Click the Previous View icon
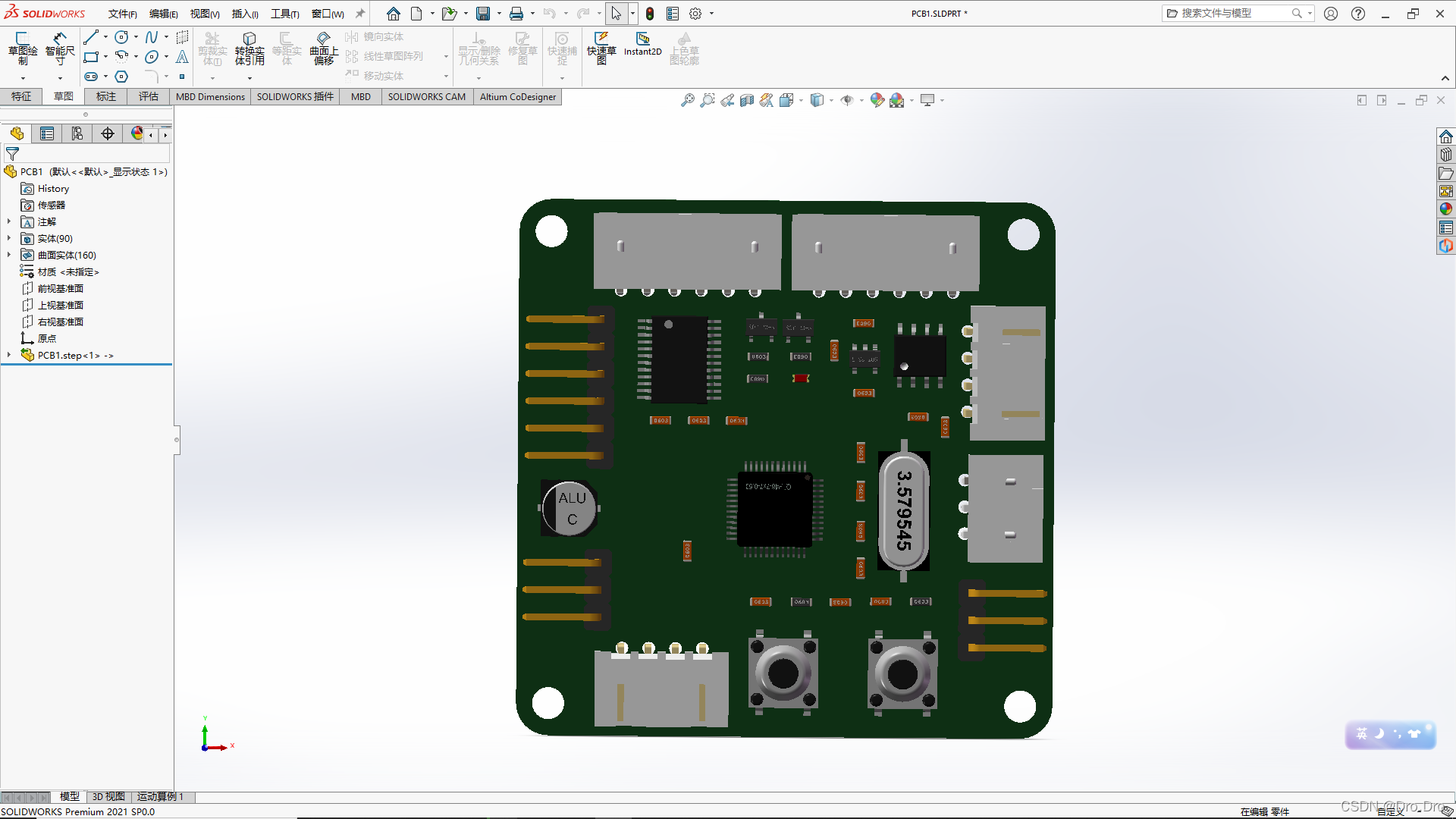The height and width of the screenshot is (819, 1456). click(727, 100)
